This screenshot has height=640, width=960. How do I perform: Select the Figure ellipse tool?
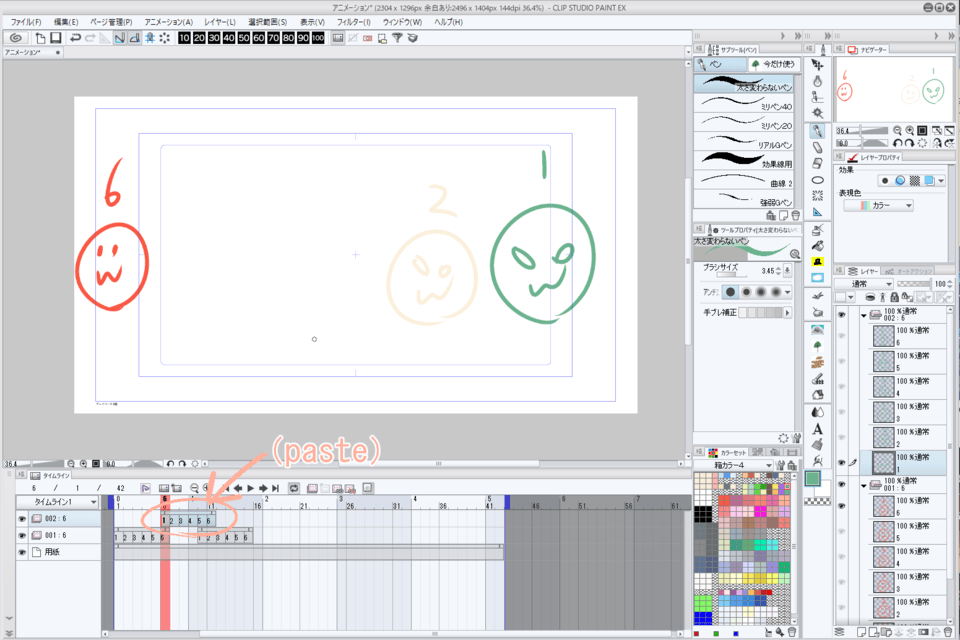click(x=817, y=180)
